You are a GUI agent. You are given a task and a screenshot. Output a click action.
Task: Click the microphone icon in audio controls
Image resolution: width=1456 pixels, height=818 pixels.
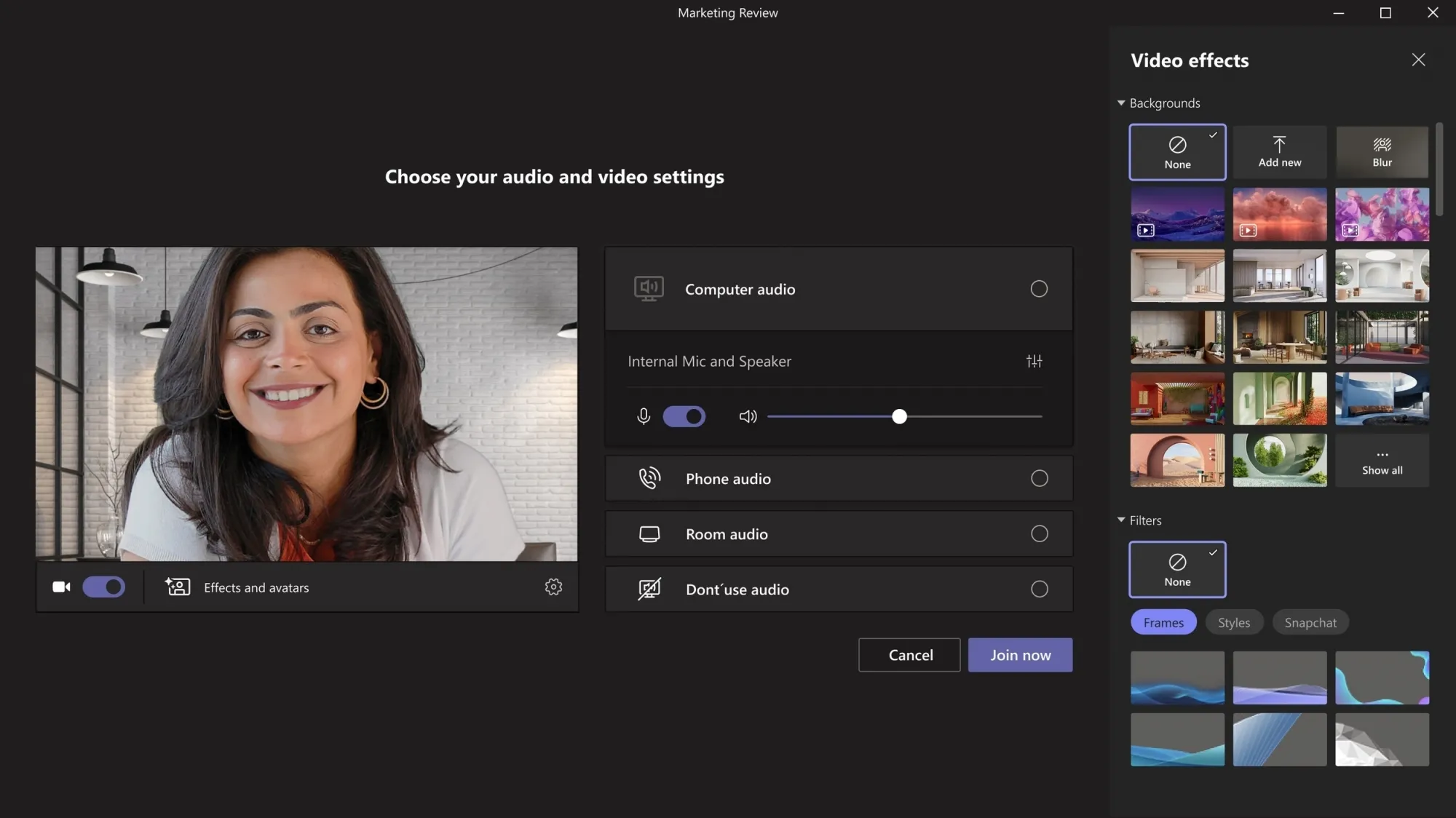pyautogui.click(x=643, y=416)
